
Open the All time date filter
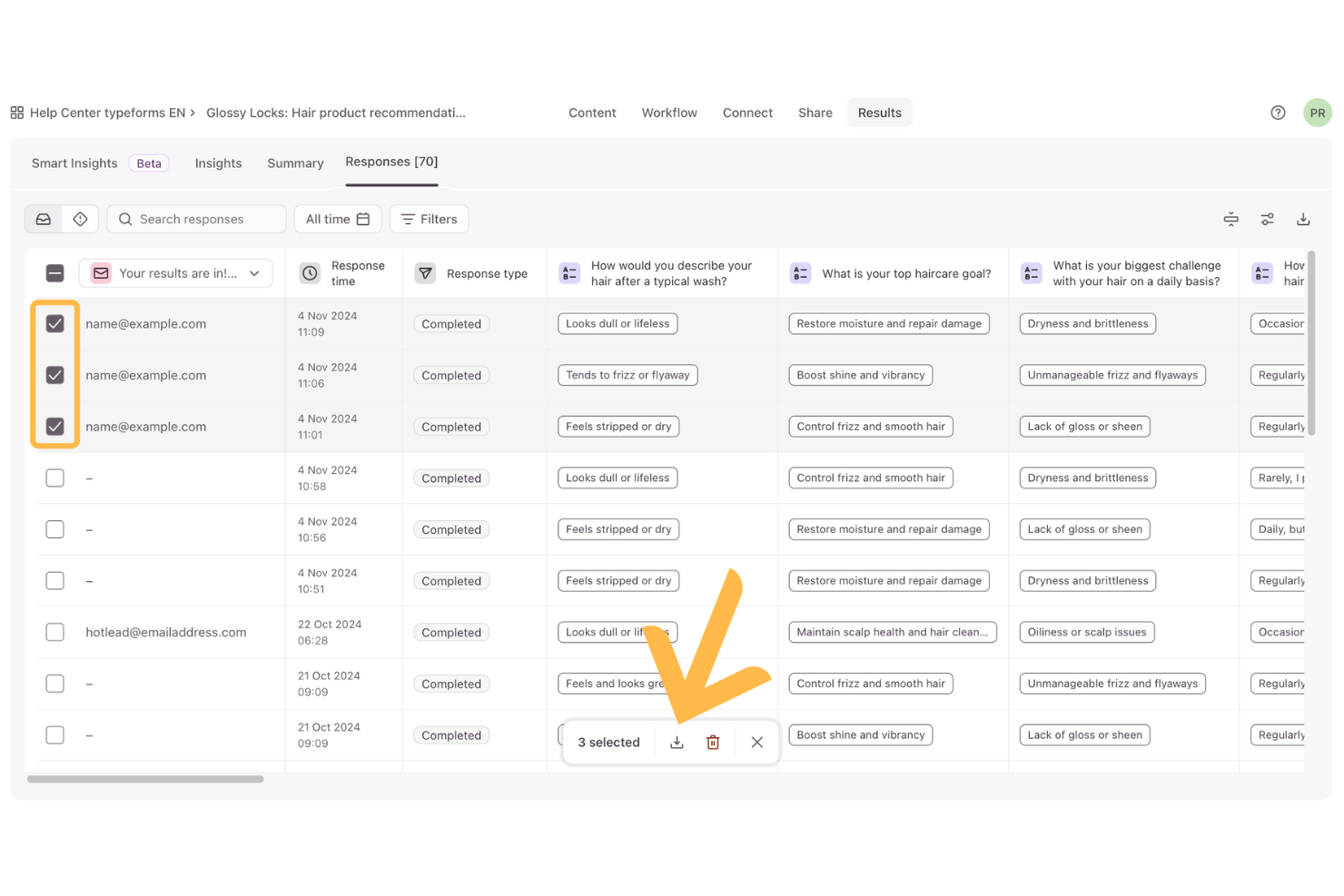[338, 219]
